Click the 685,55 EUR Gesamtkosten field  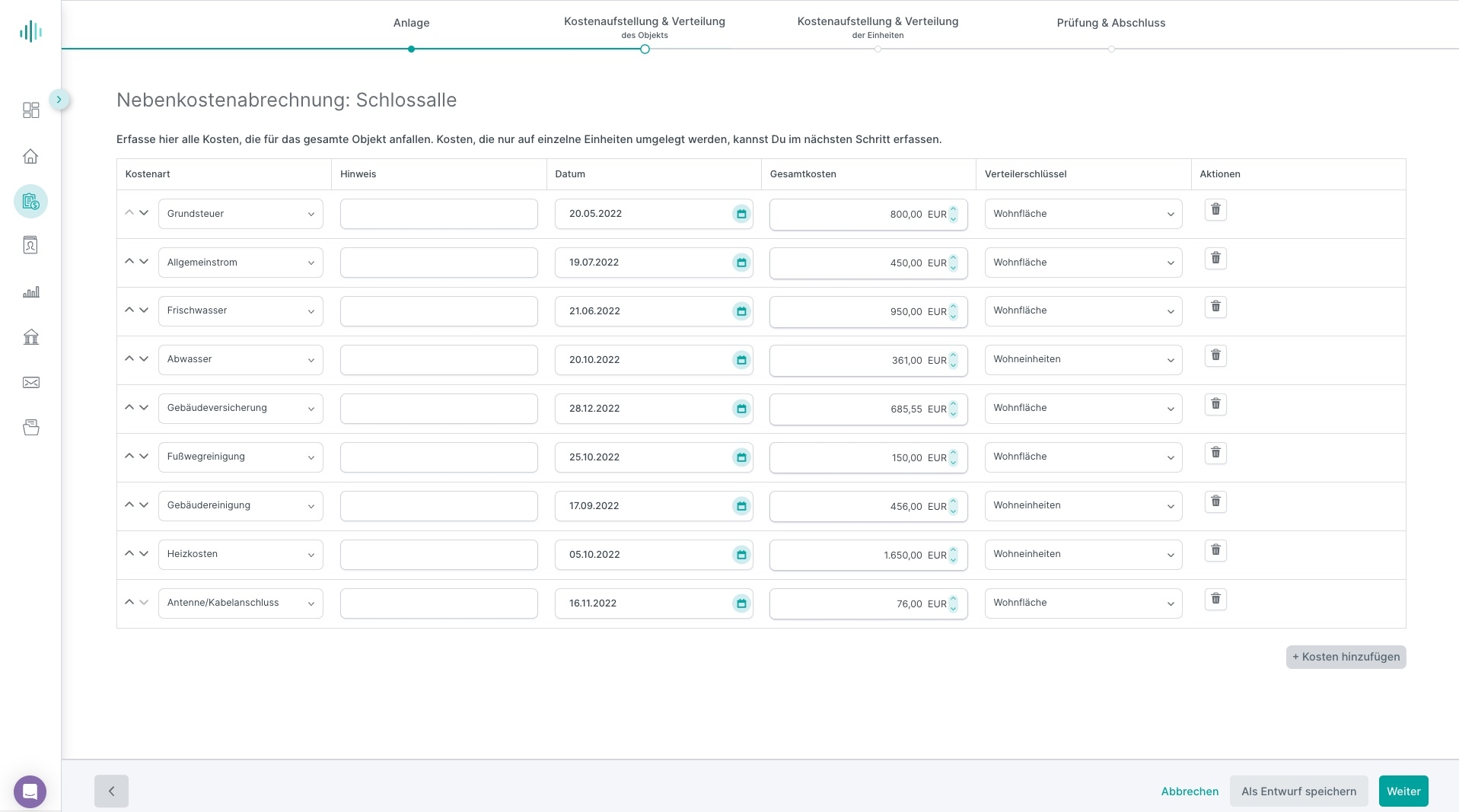868,409
